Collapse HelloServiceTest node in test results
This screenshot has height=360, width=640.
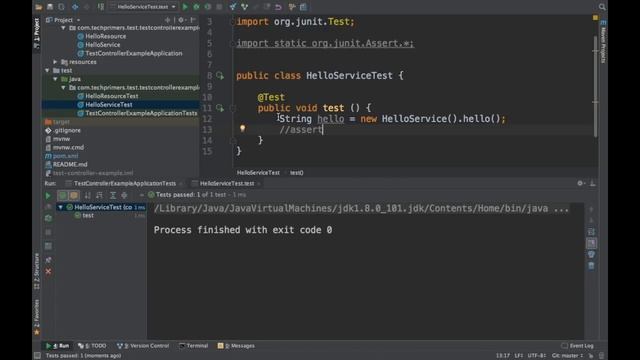(x=60, y=207)
